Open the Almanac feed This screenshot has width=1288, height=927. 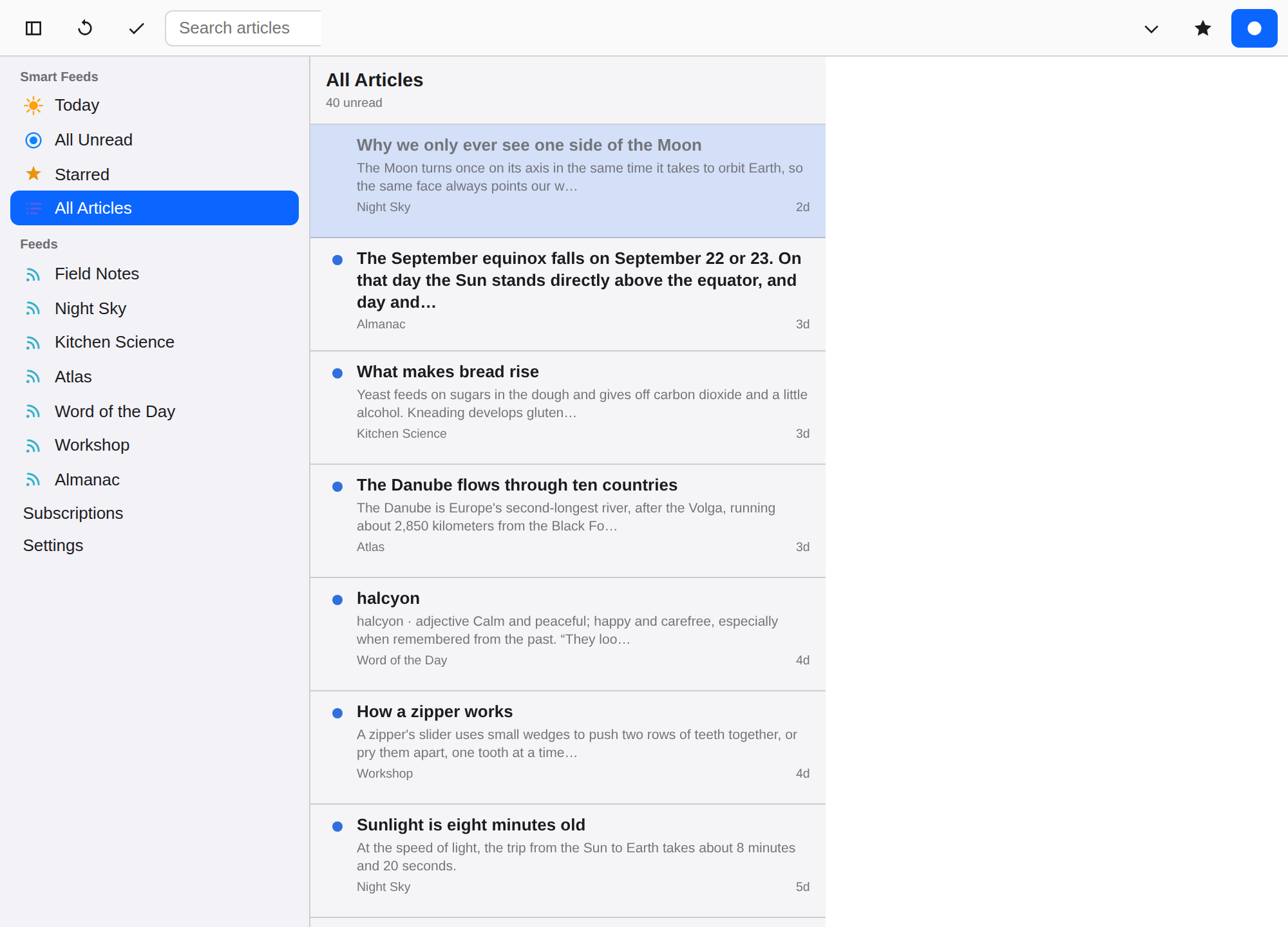[155, 480]
